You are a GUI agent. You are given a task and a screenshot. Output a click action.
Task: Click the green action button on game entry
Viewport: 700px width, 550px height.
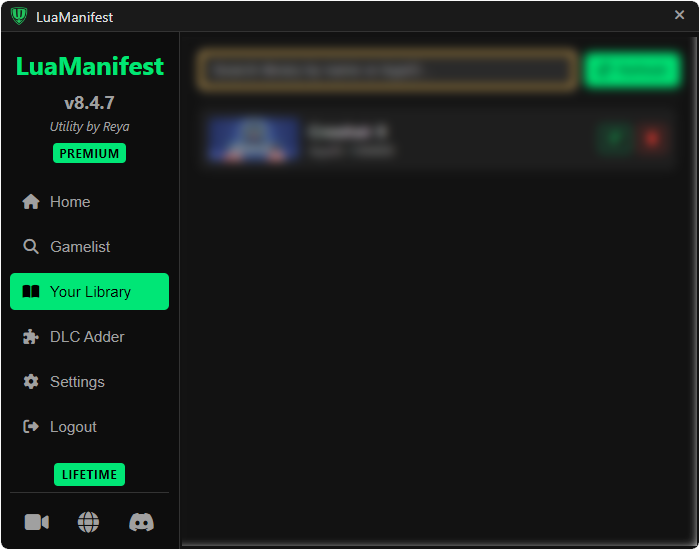pos(615,138)
